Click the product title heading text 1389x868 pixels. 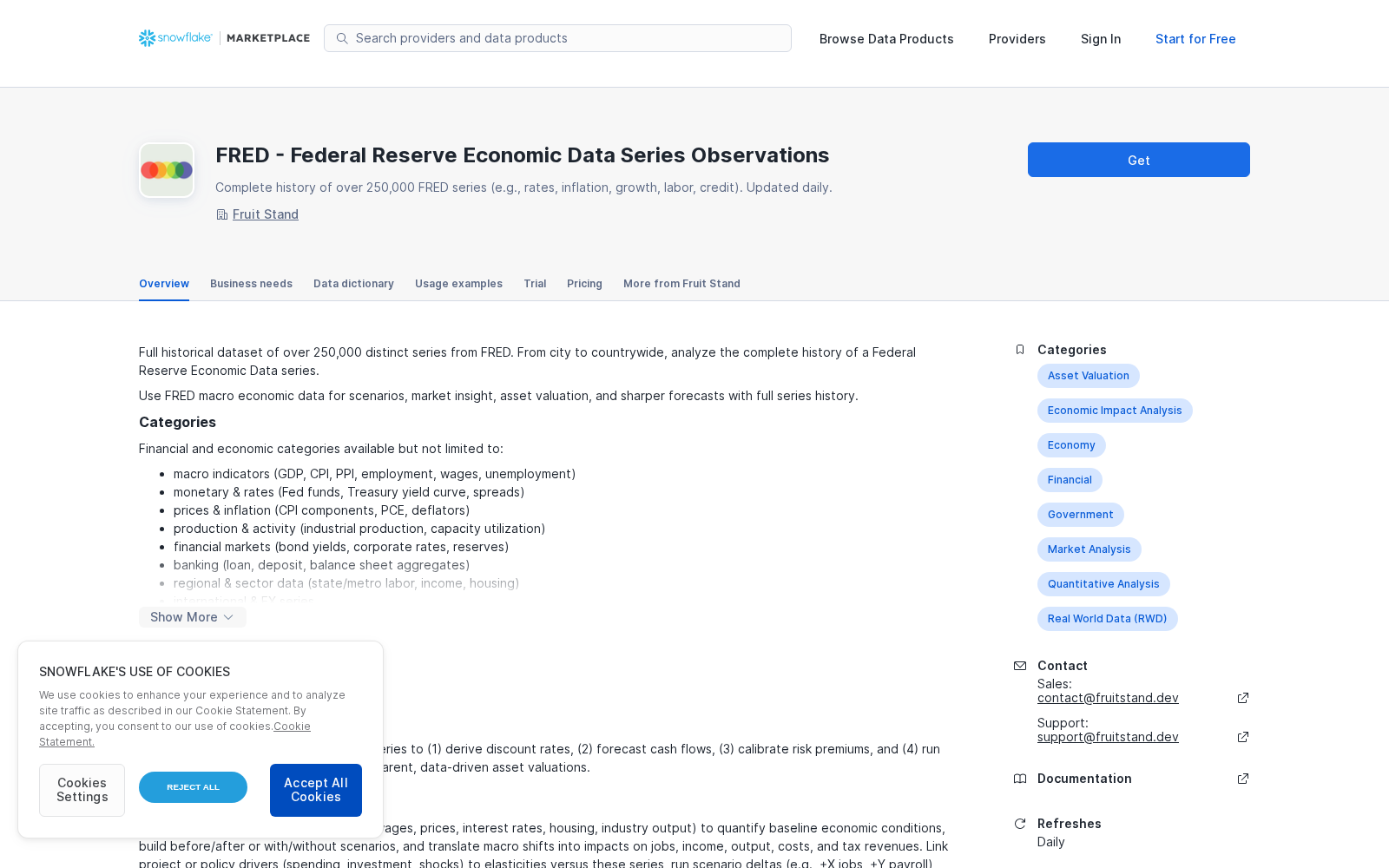tap(523, 155)
